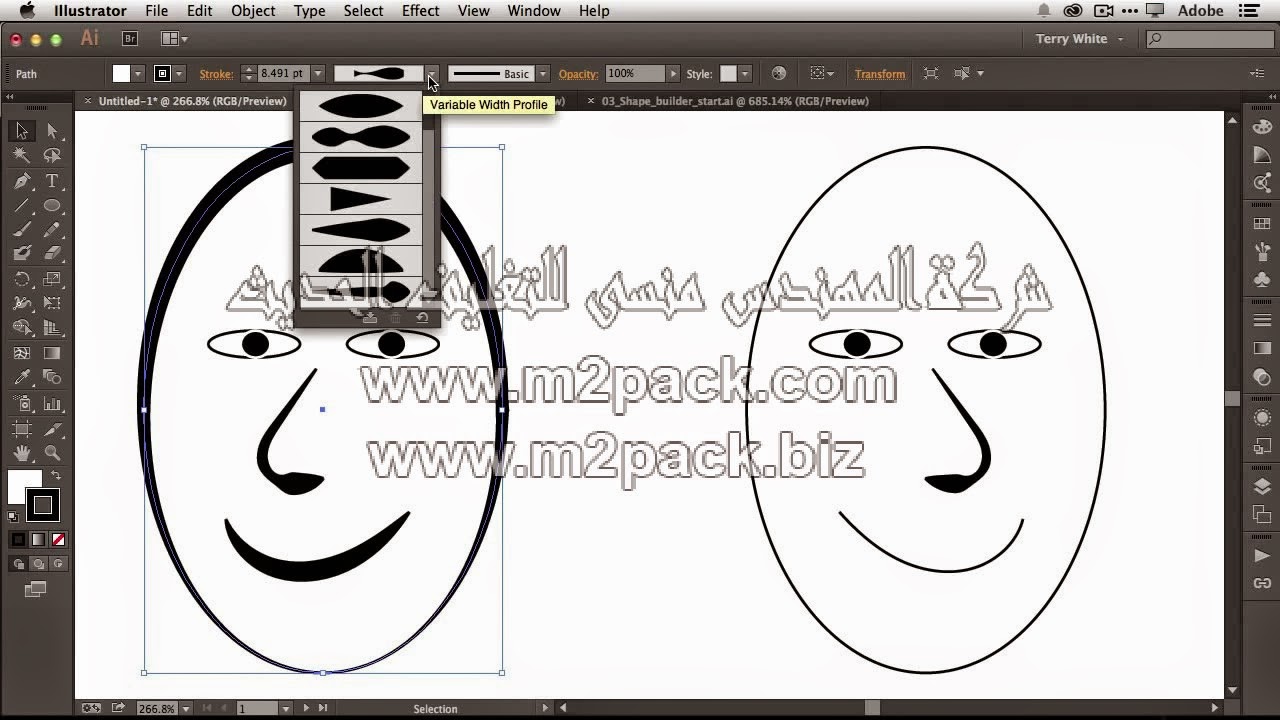Select the Magic Wand tool

[22, 156]
